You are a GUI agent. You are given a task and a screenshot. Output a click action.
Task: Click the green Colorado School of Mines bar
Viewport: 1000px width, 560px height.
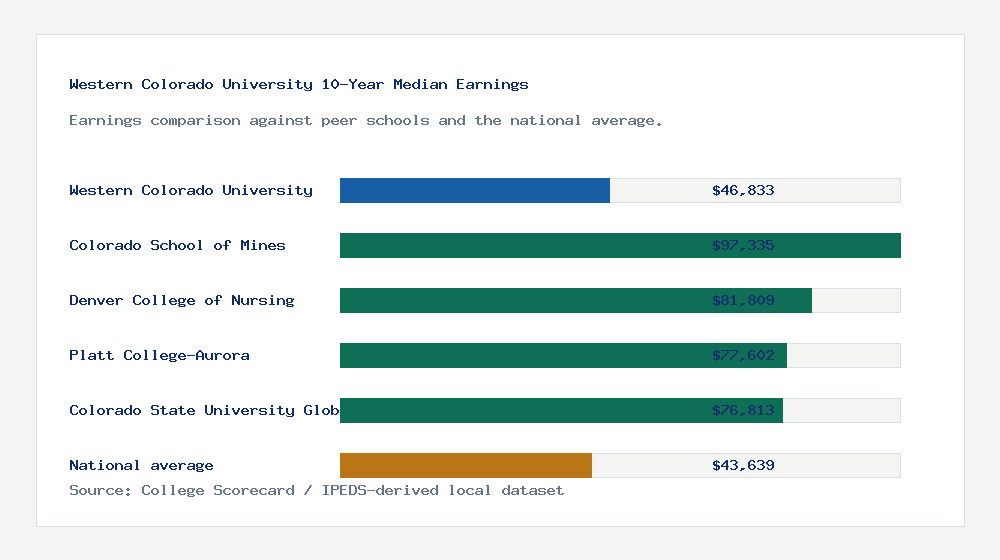click(x=620, y=246)
